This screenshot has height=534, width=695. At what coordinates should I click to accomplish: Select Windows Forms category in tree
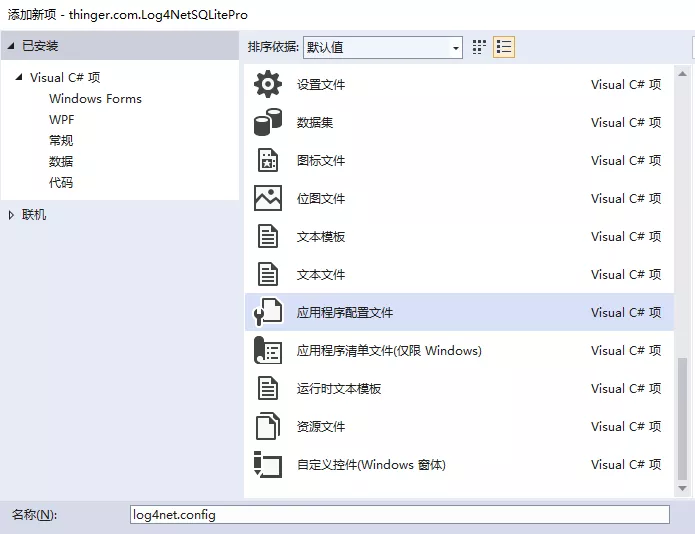tap(95, 99)
